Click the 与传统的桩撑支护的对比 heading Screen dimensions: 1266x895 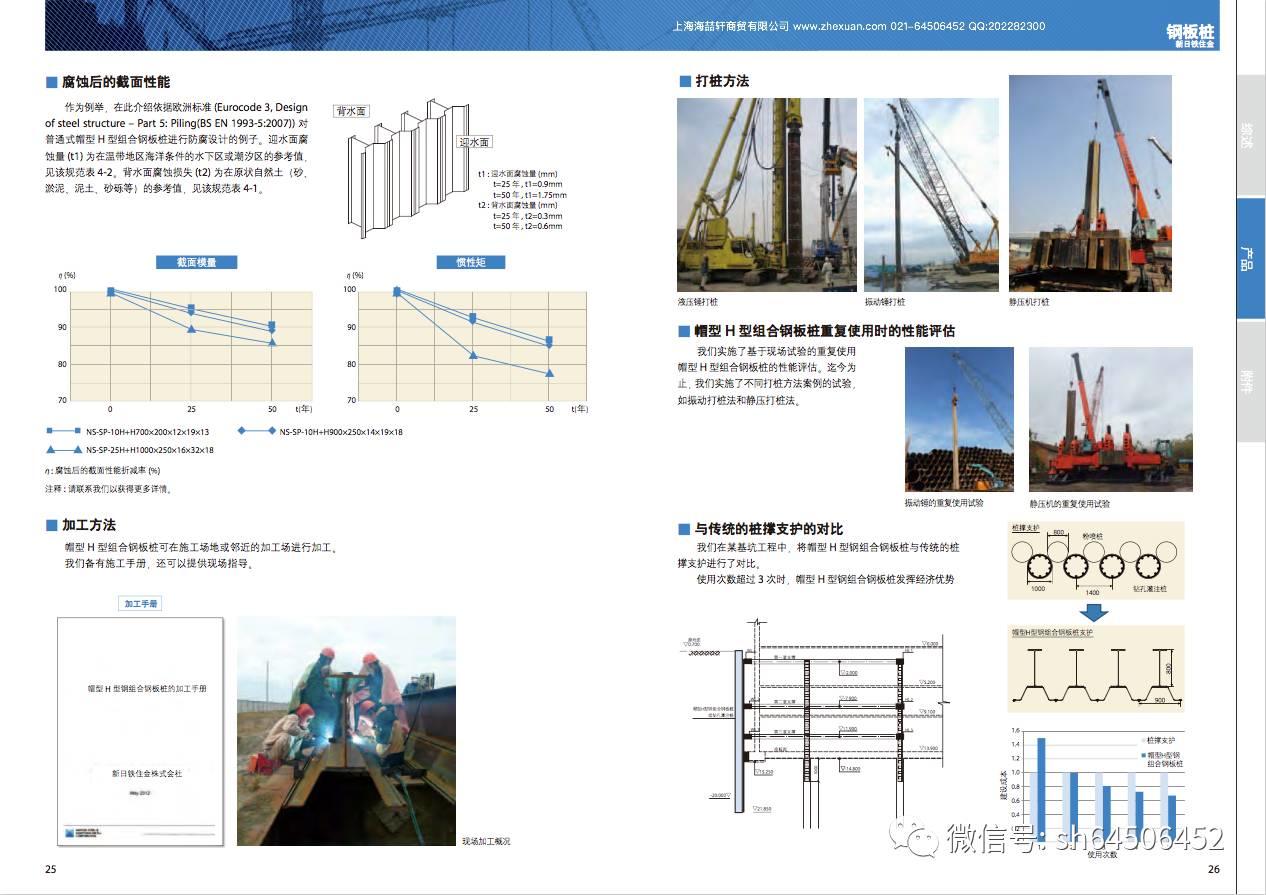click(769, 529)
